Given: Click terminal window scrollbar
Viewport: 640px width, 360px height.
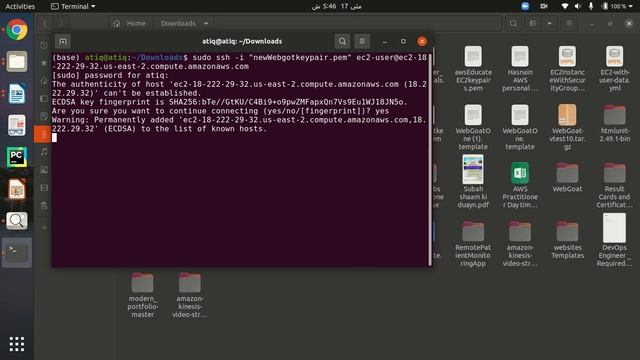Looking at the screenshot, I should pyautogui.click(x=430, y=159).
